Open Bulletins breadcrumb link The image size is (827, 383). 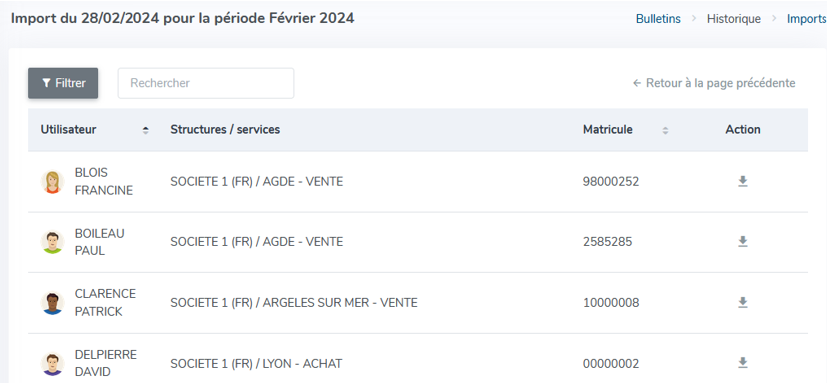tap(658, 18)
